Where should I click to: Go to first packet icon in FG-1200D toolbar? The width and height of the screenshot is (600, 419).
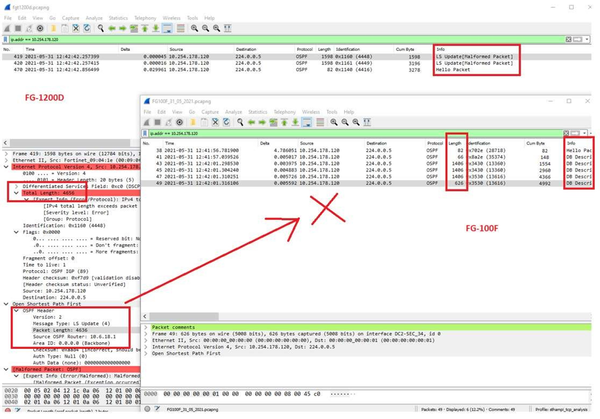(x=145, y=28)
